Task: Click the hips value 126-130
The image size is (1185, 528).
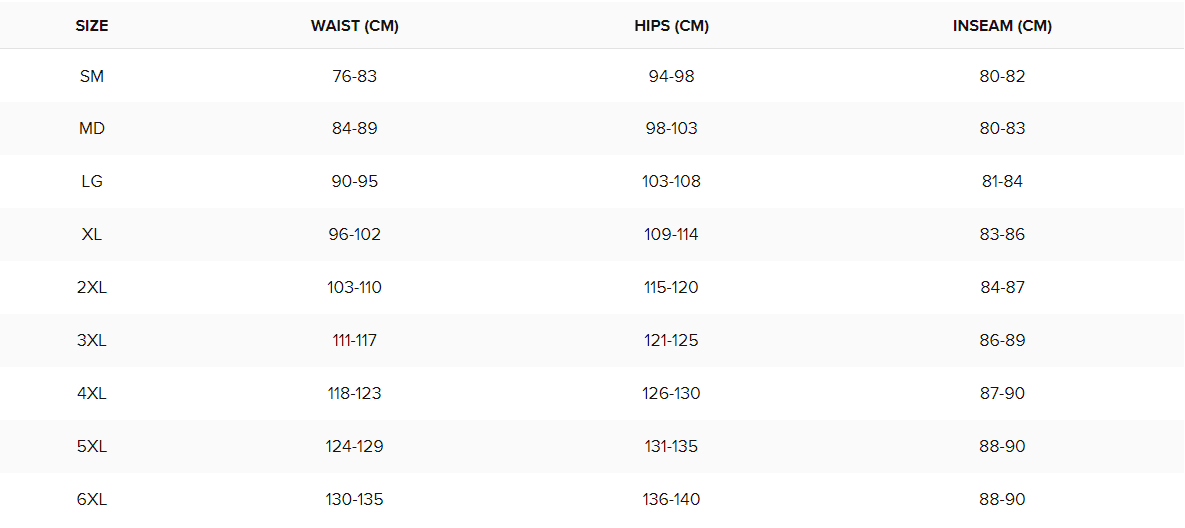Action: pyautogui.click(x=672, y=394)
